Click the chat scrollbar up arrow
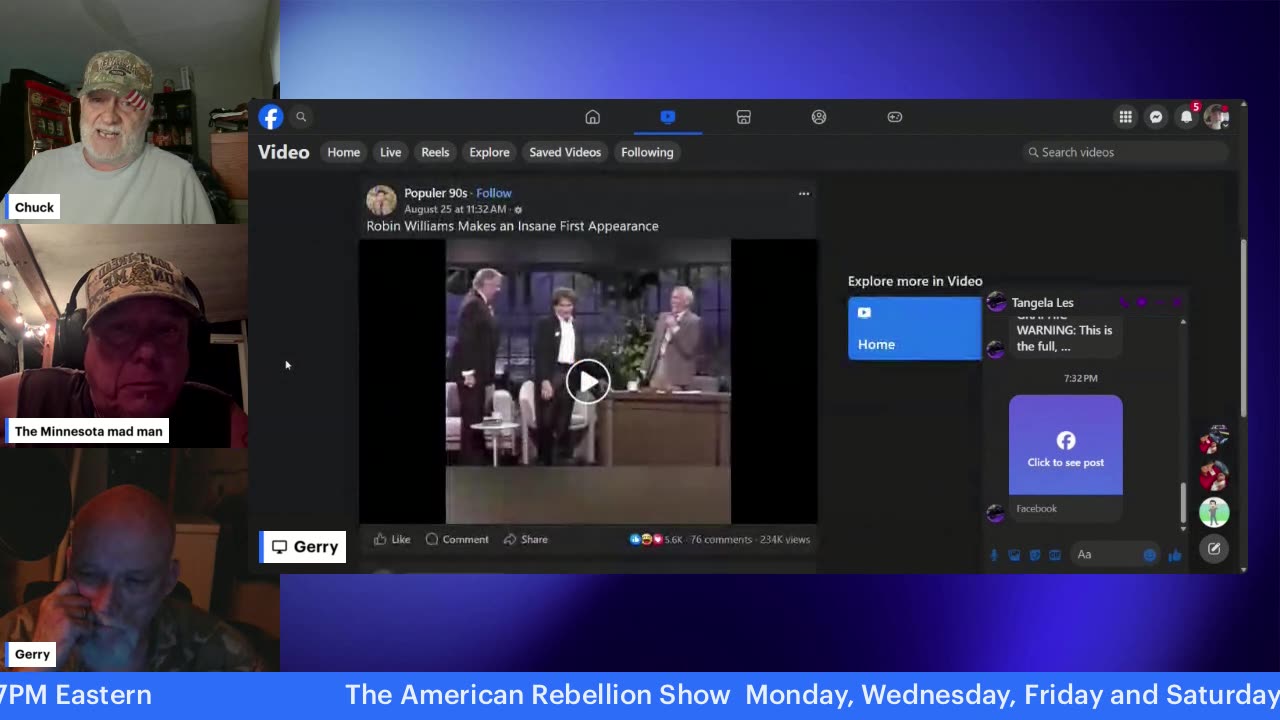Image resolution: width=1280 pixels, height=720 pixels. click(1183, 322)
